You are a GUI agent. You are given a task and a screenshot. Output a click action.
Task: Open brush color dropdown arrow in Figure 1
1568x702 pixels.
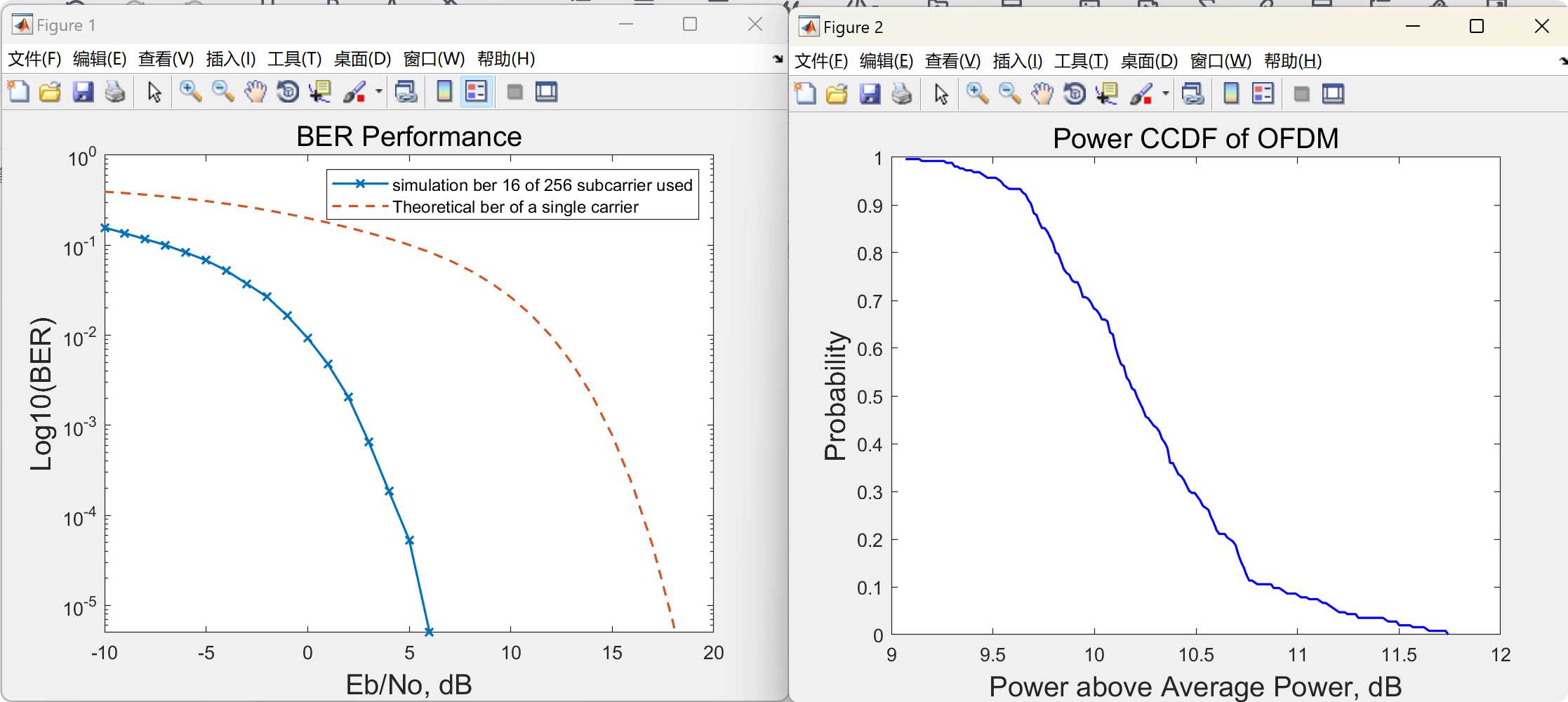(378, 92)
